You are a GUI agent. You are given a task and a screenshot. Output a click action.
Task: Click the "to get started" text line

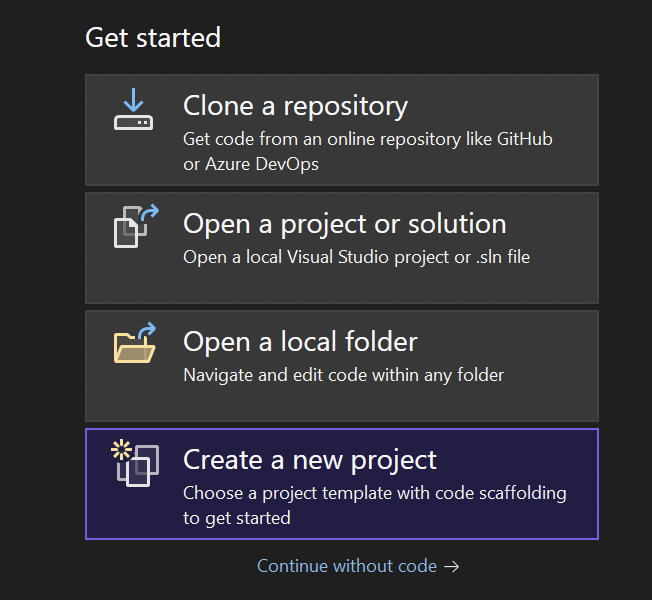(236, 517)
